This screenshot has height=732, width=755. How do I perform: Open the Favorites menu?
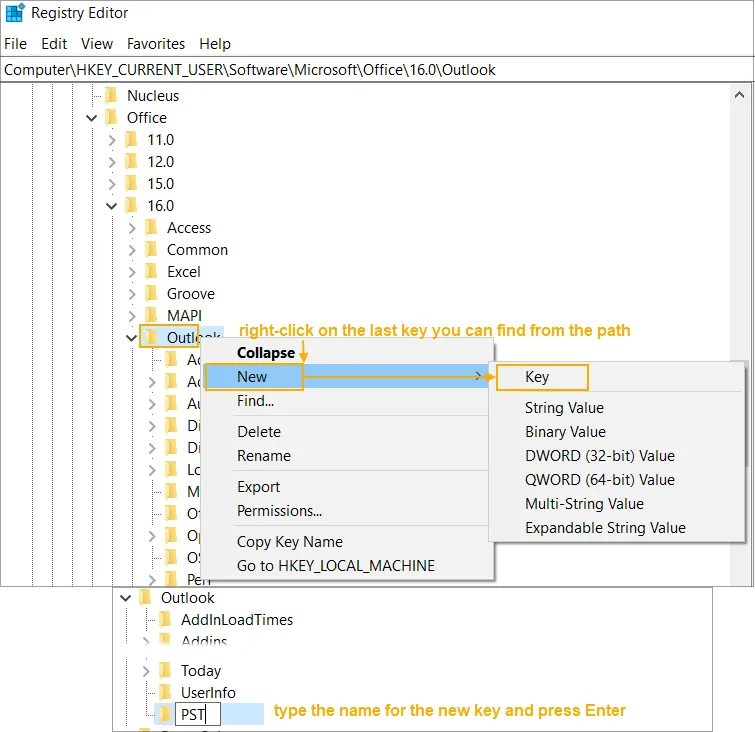[156, 44]
